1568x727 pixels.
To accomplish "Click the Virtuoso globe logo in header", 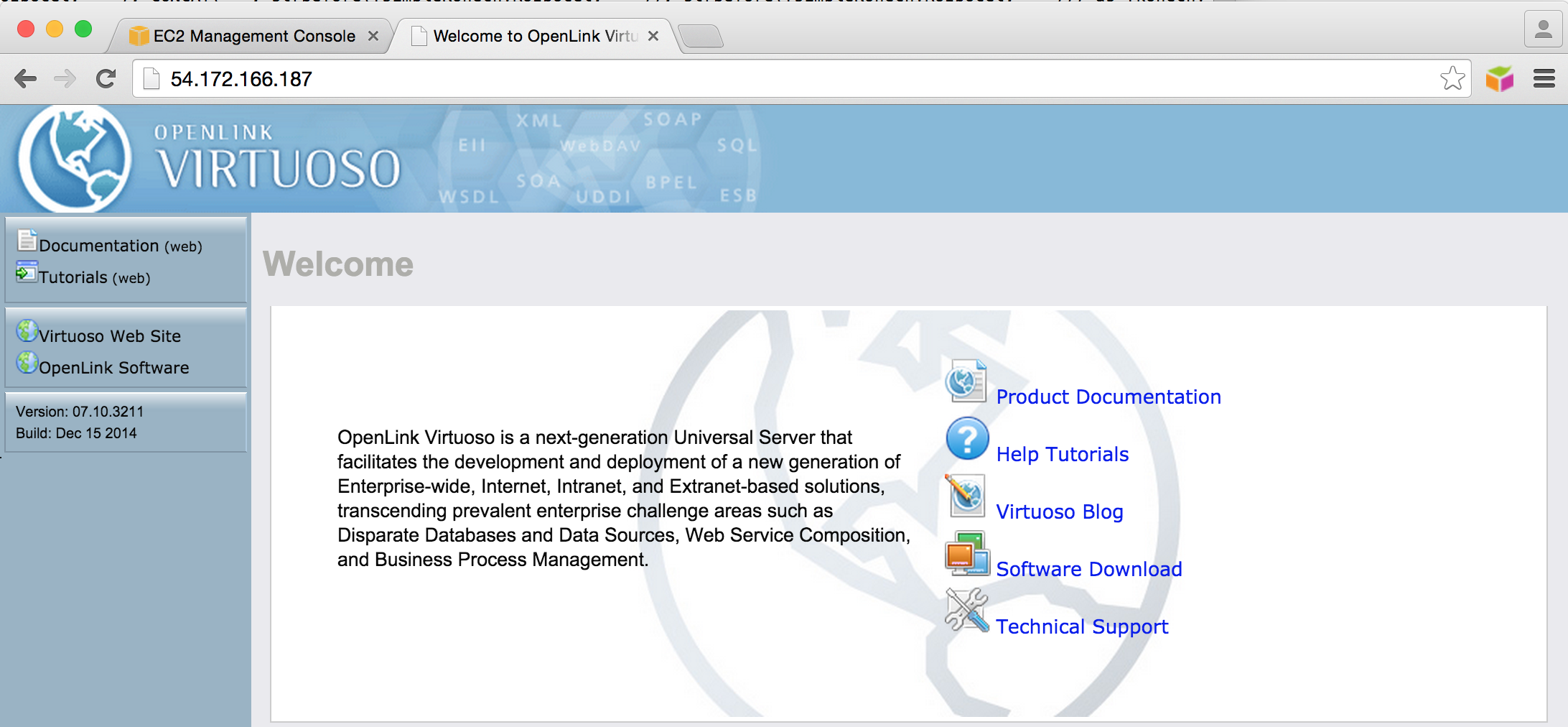I will [x=75, y=159].
